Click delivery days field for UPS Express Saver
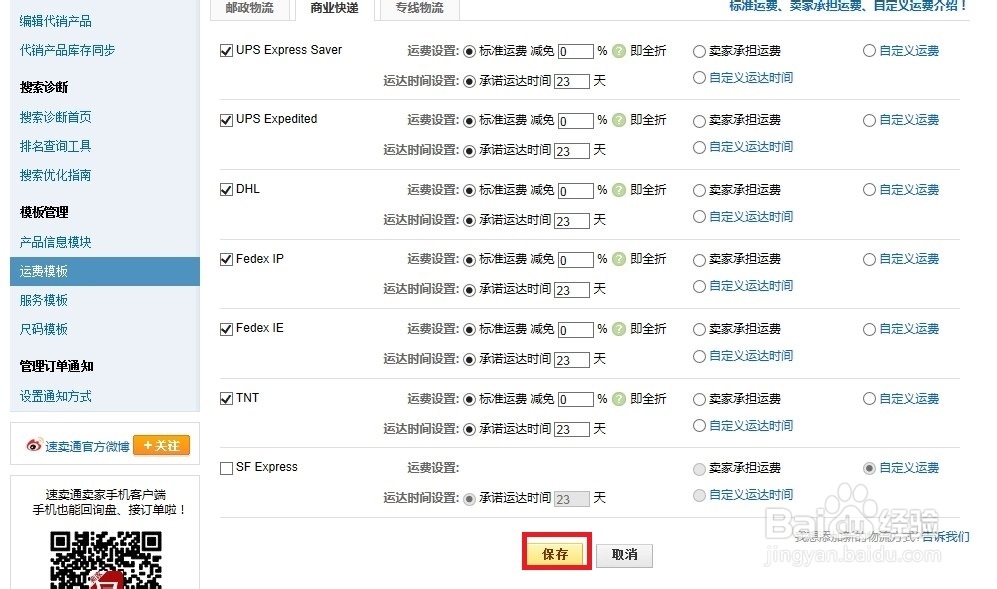Viewport: 997px width, 589px height. pos(572,81)
